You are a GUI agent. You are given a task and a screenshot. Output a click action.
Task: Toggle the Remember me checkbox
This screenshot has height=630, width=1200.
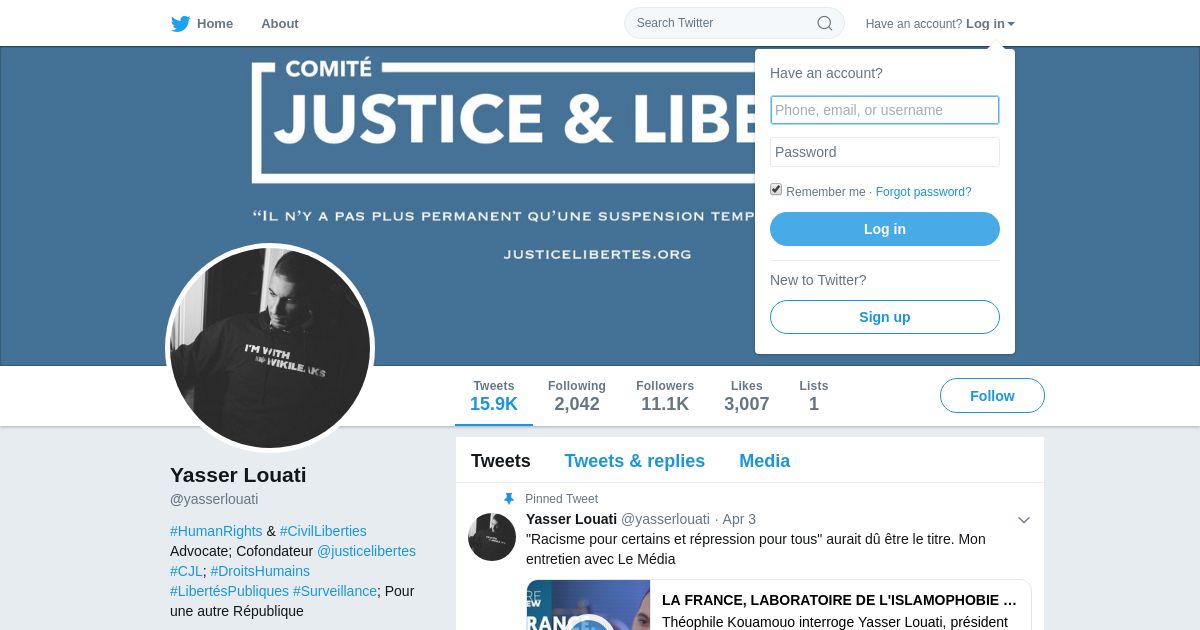776,189
